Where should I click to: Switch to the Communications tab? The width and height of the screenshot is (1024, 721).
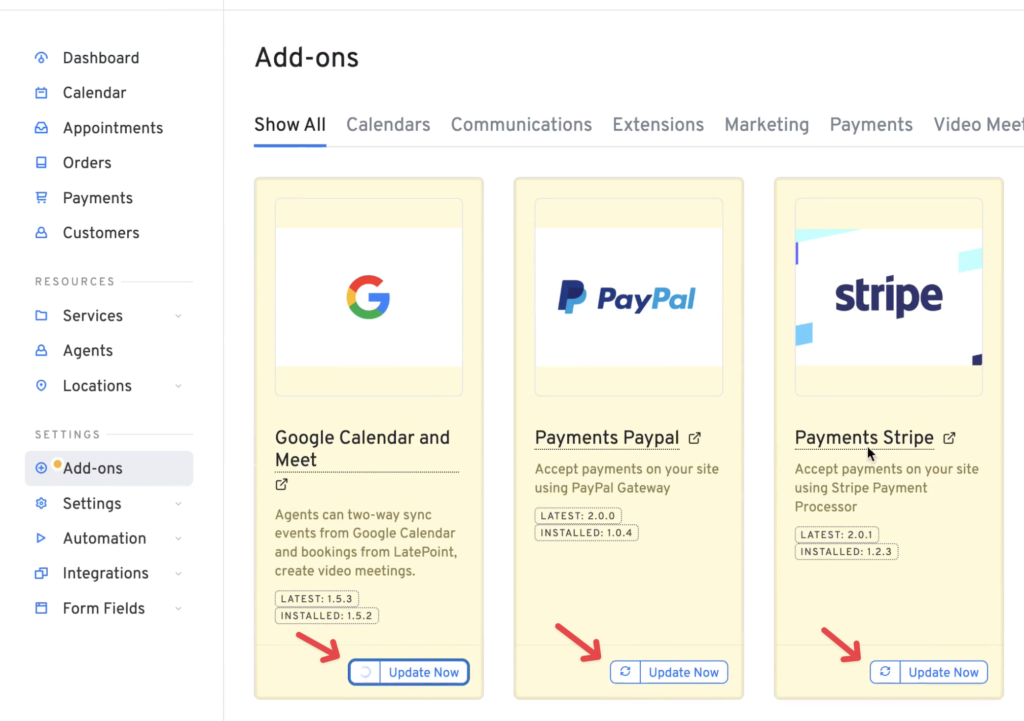tap(521, 125)
